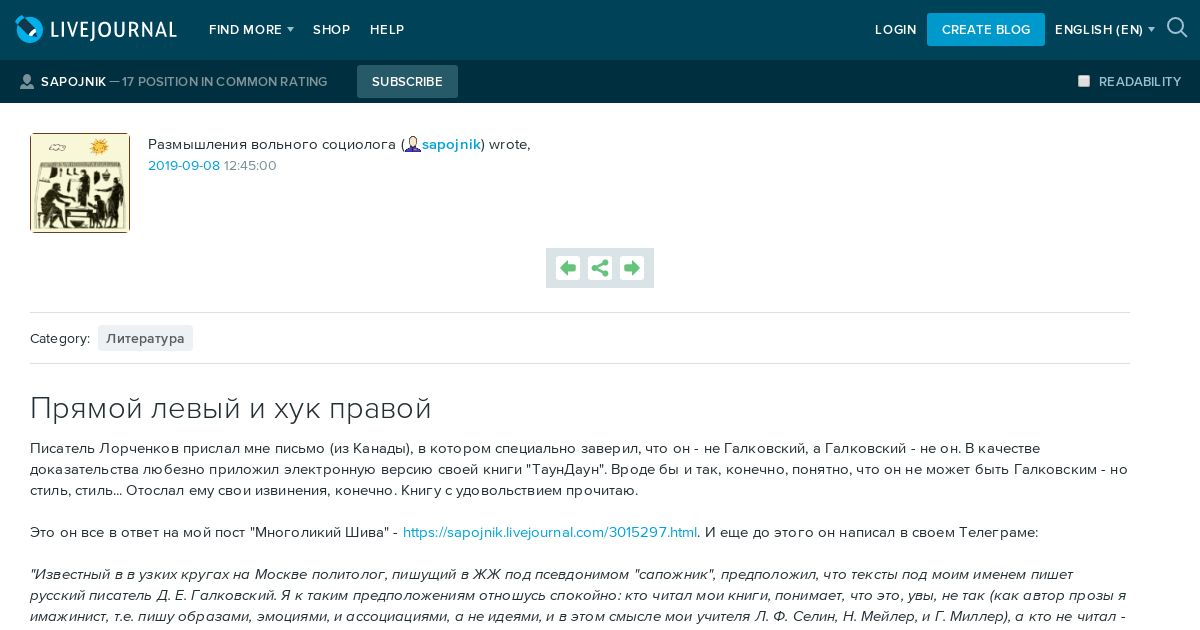This screenshot has width=1200, height=630.
Task: Open the search magnifier icon
Action: click(x=1177, y=28)
